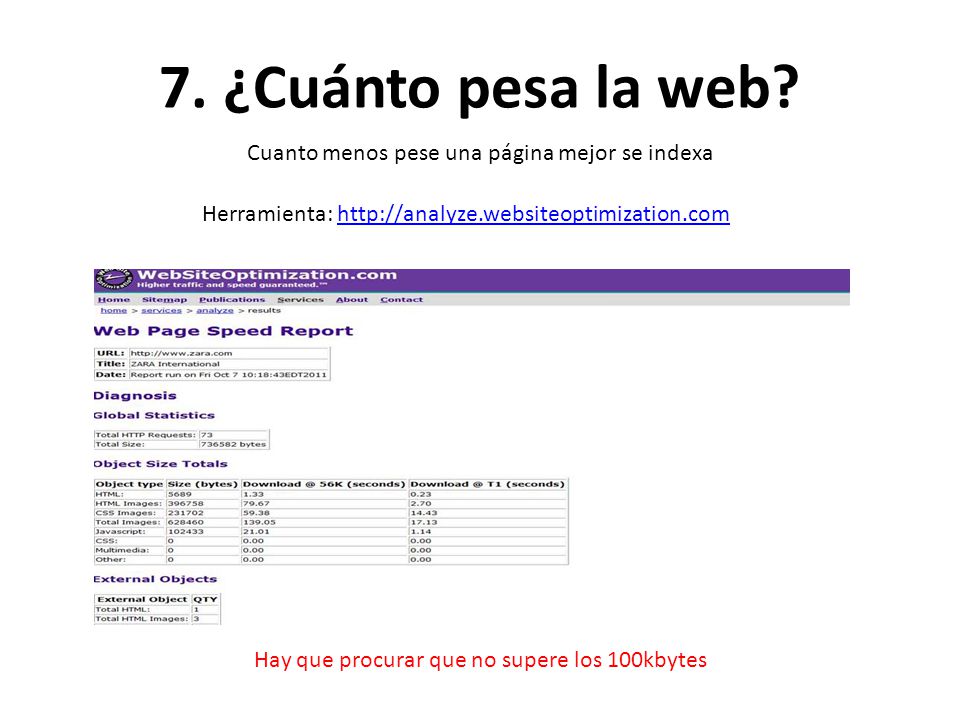Click the Total Images size 628460
This screenshot has width=960, height=720.
point(186,522)
